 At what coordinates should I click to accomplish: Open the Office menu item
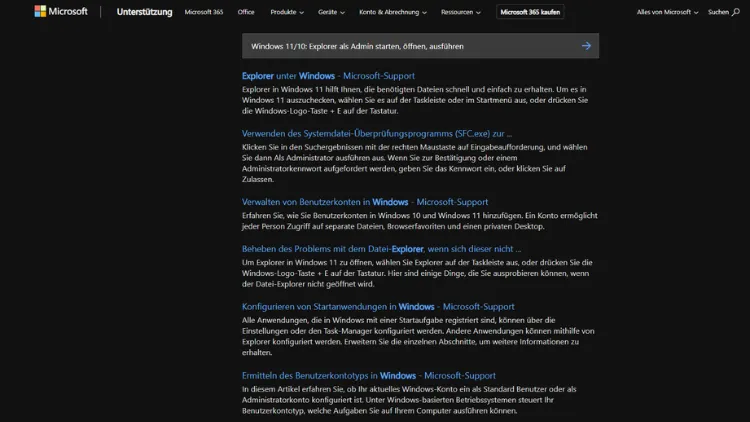(246, 12)
